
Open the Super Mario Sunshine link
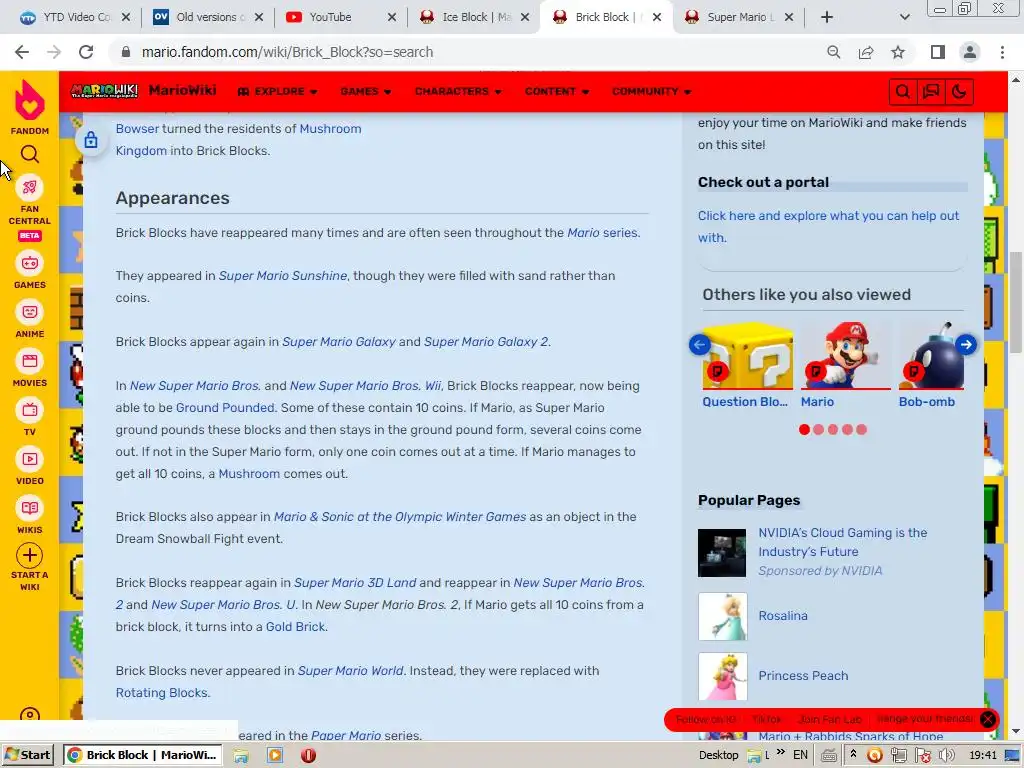[283, 276]
